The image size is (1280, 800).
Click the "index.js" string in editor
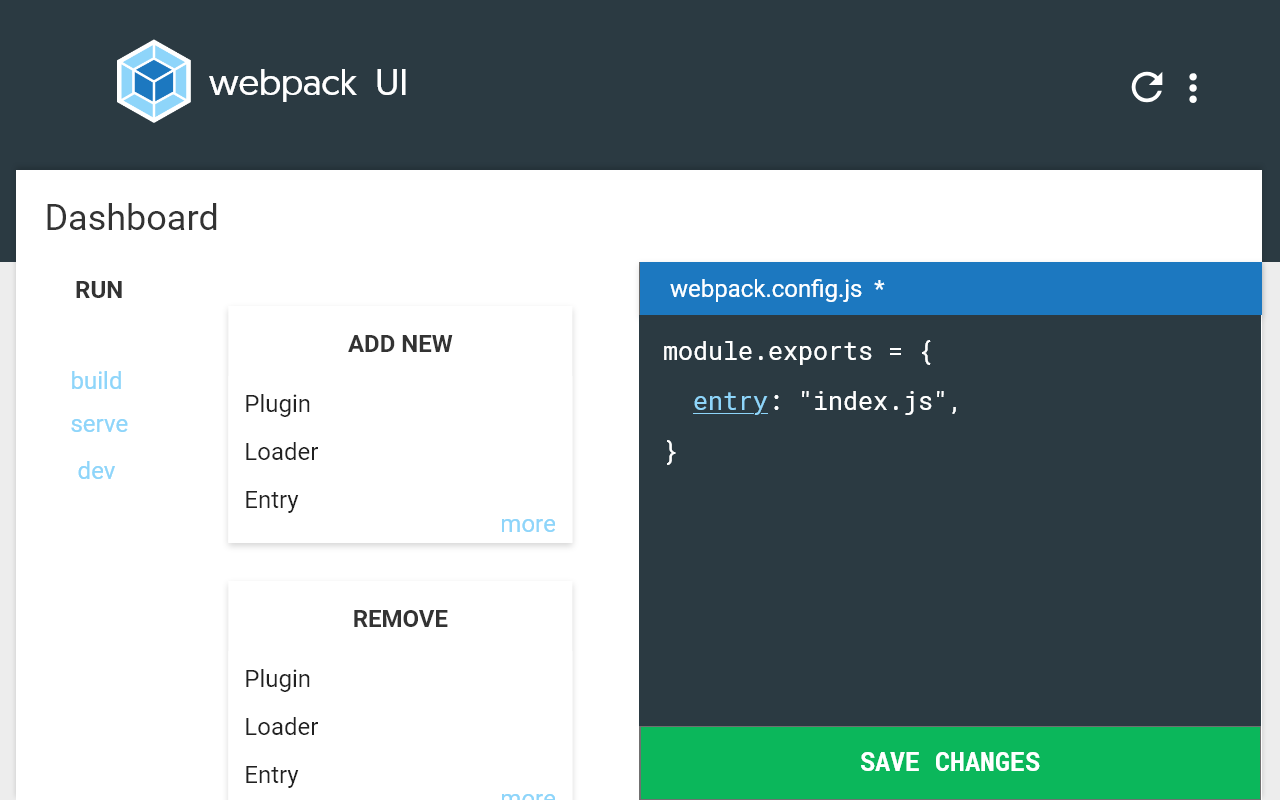pos(873,401)
